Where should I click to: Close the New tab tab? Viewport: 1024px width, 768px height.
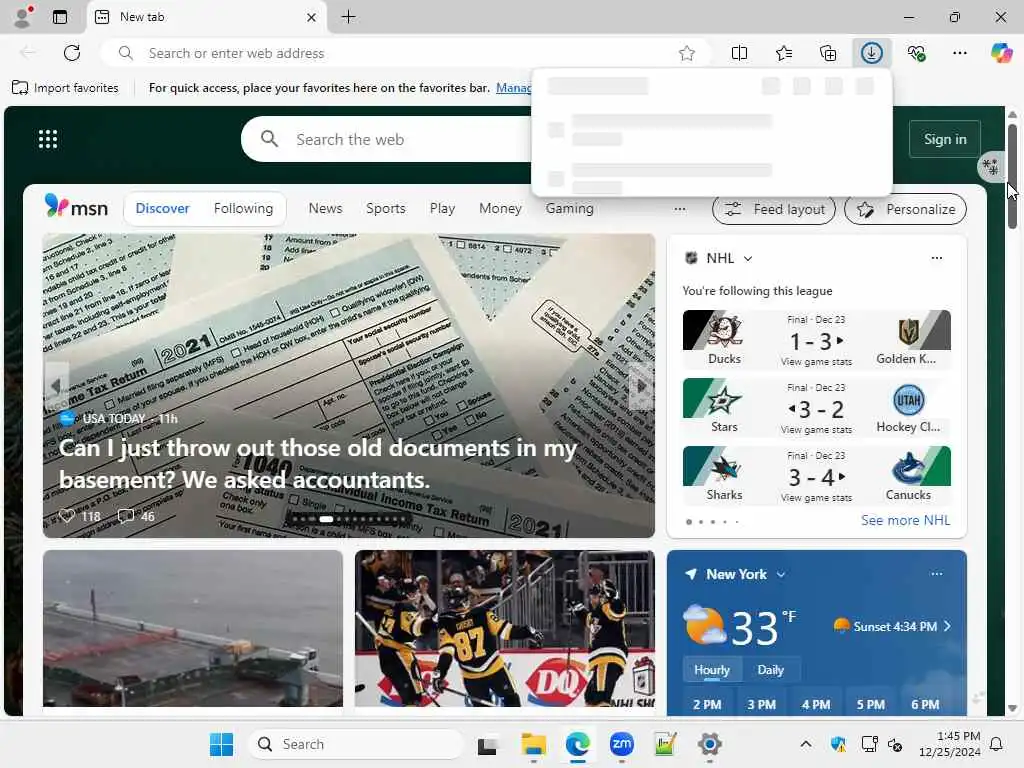(x=312, y=18)
